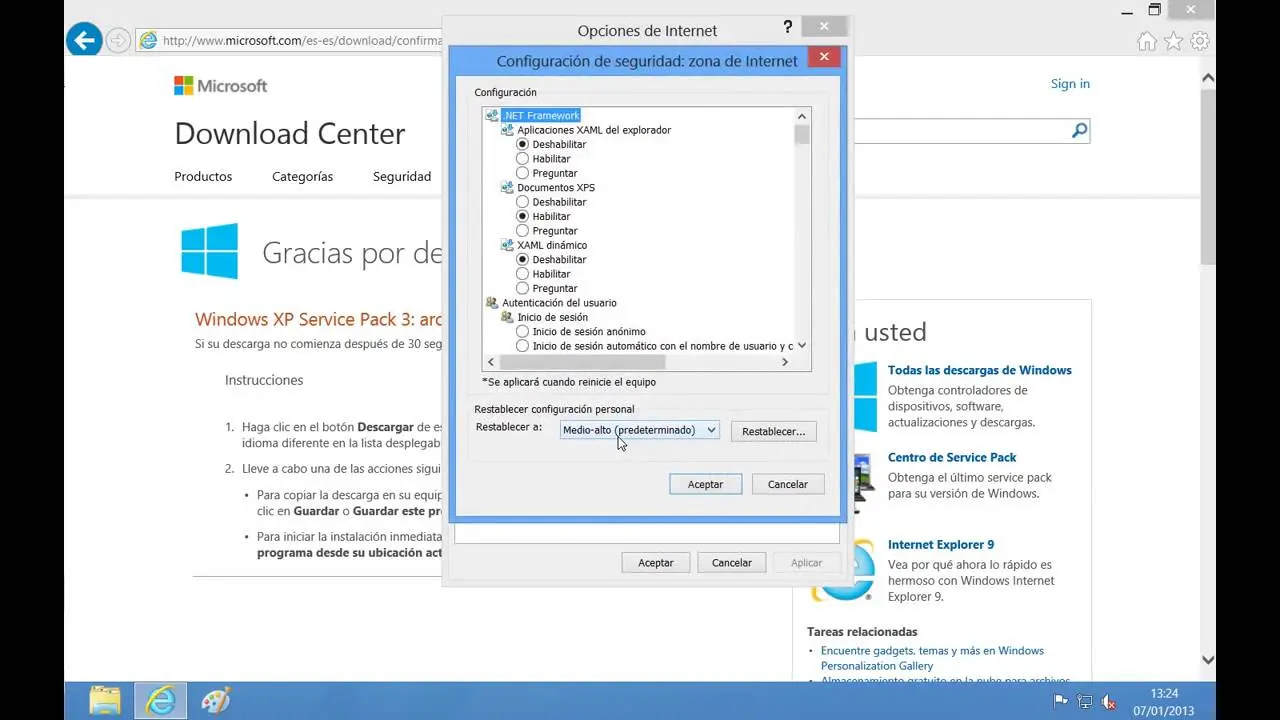Select Preguntar under Aplicaciones XAML del explorador
The image size is (1280, 720).
click(522, 173)
